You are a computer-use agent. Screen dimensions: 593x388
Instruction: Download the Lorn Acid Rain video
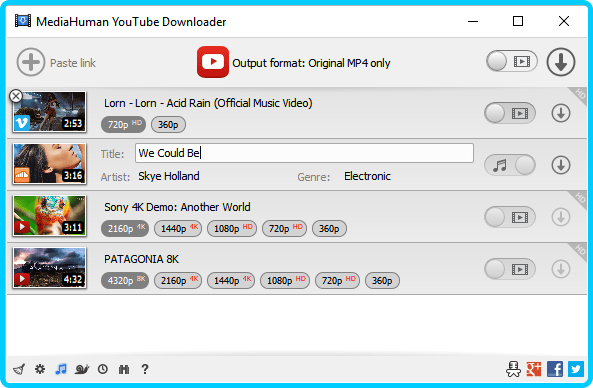(x=560, y=113)
